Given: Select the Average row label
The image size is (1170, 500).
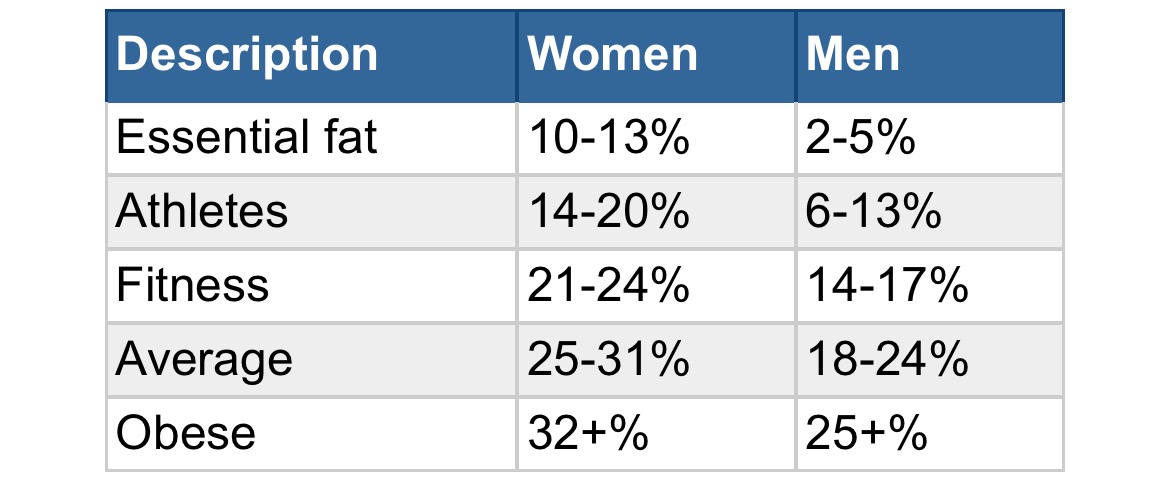Looking at the screenshot, I should click(204, 360).
